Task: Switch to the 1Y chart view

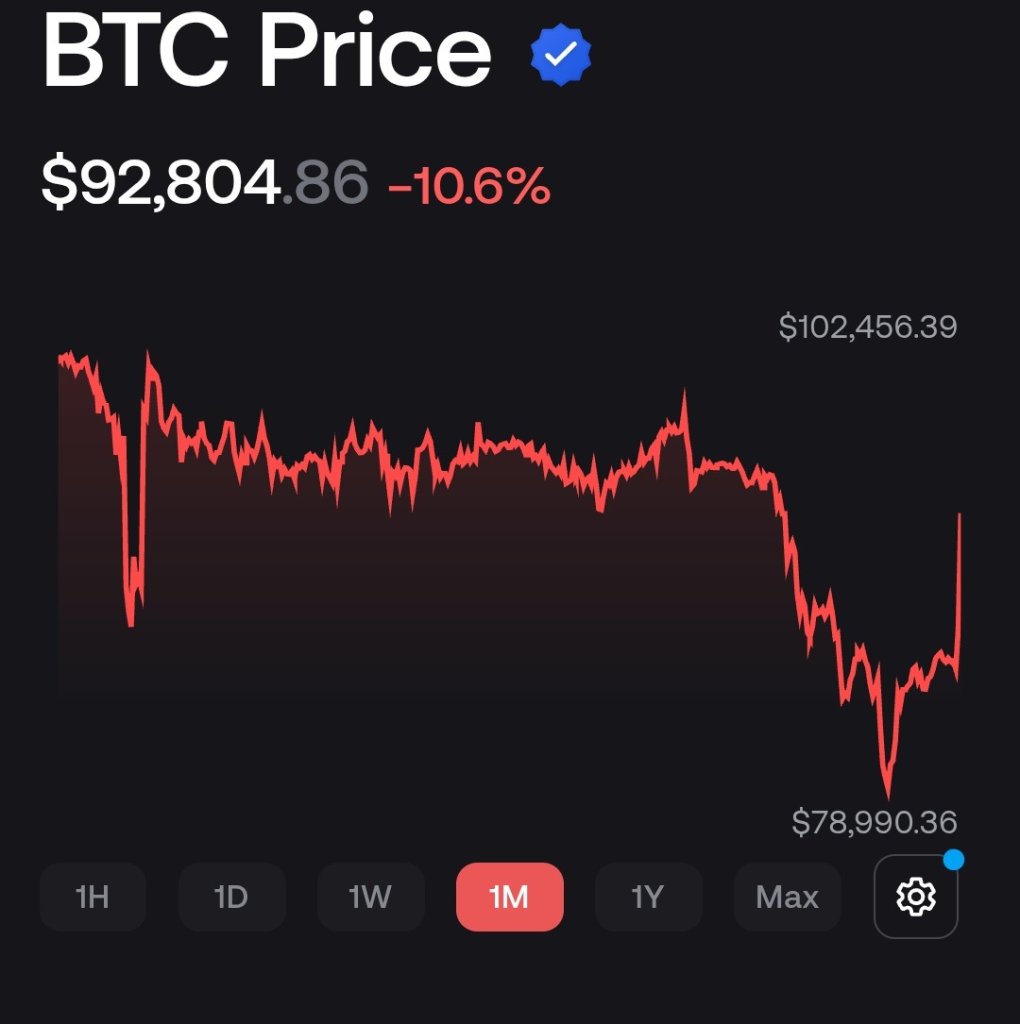Action: coord(648,897)
